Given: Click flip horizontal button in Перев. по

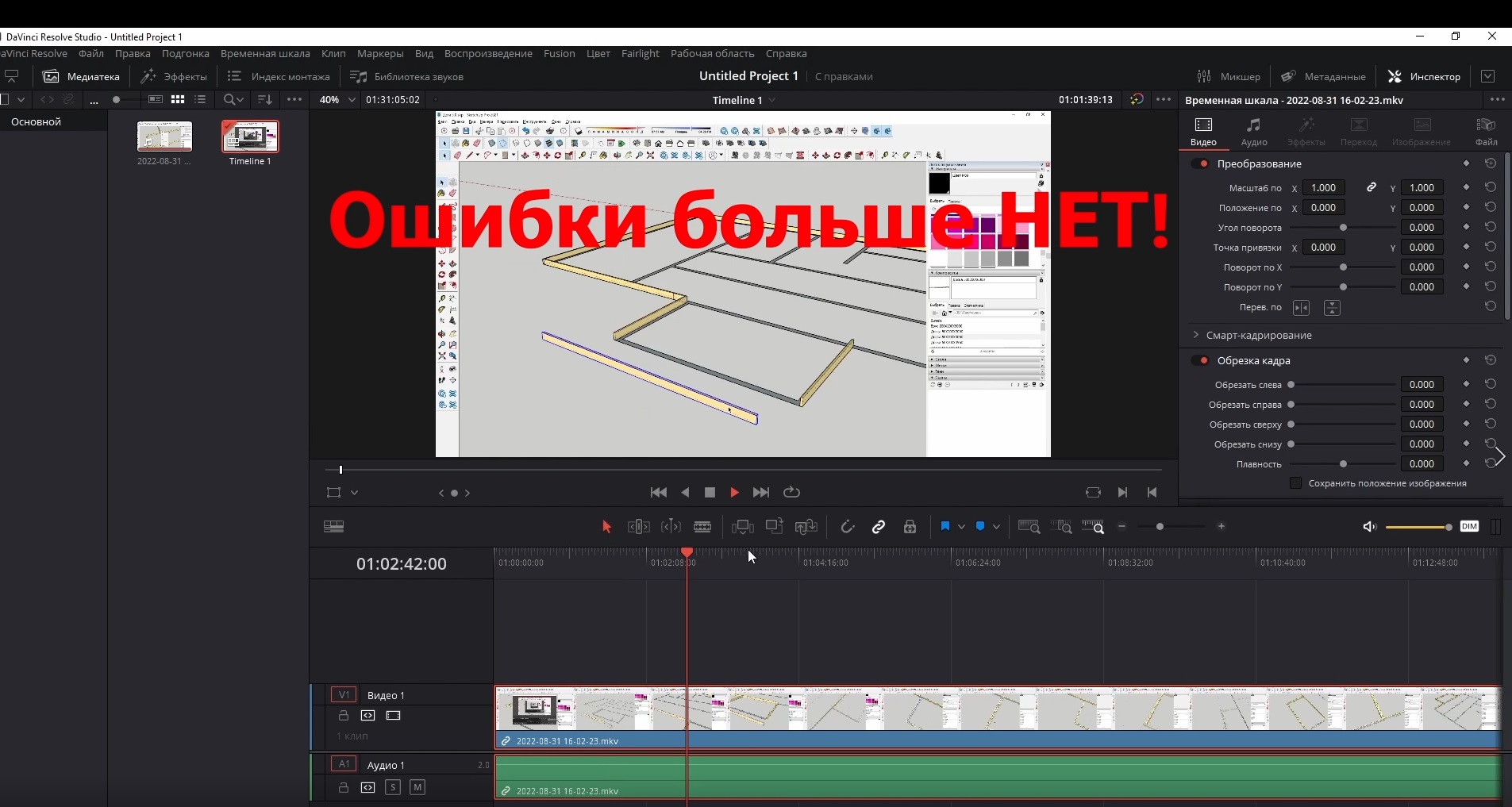Looking at the screenshot, I should [x=1301, y=308].
